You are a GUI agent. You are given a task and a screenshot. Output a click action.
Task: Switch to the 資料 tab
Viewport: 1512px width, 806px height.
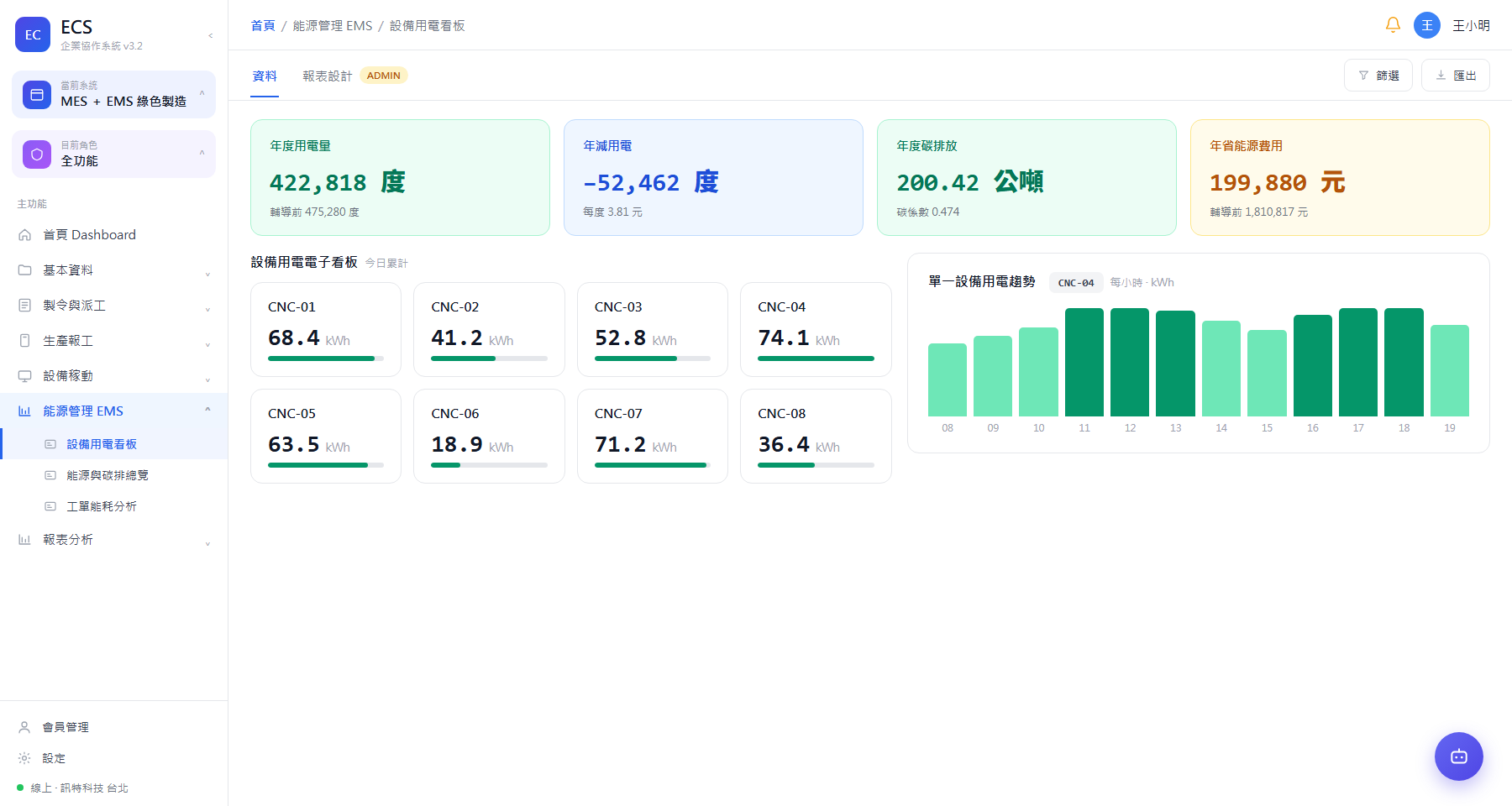tap(265, 76)
